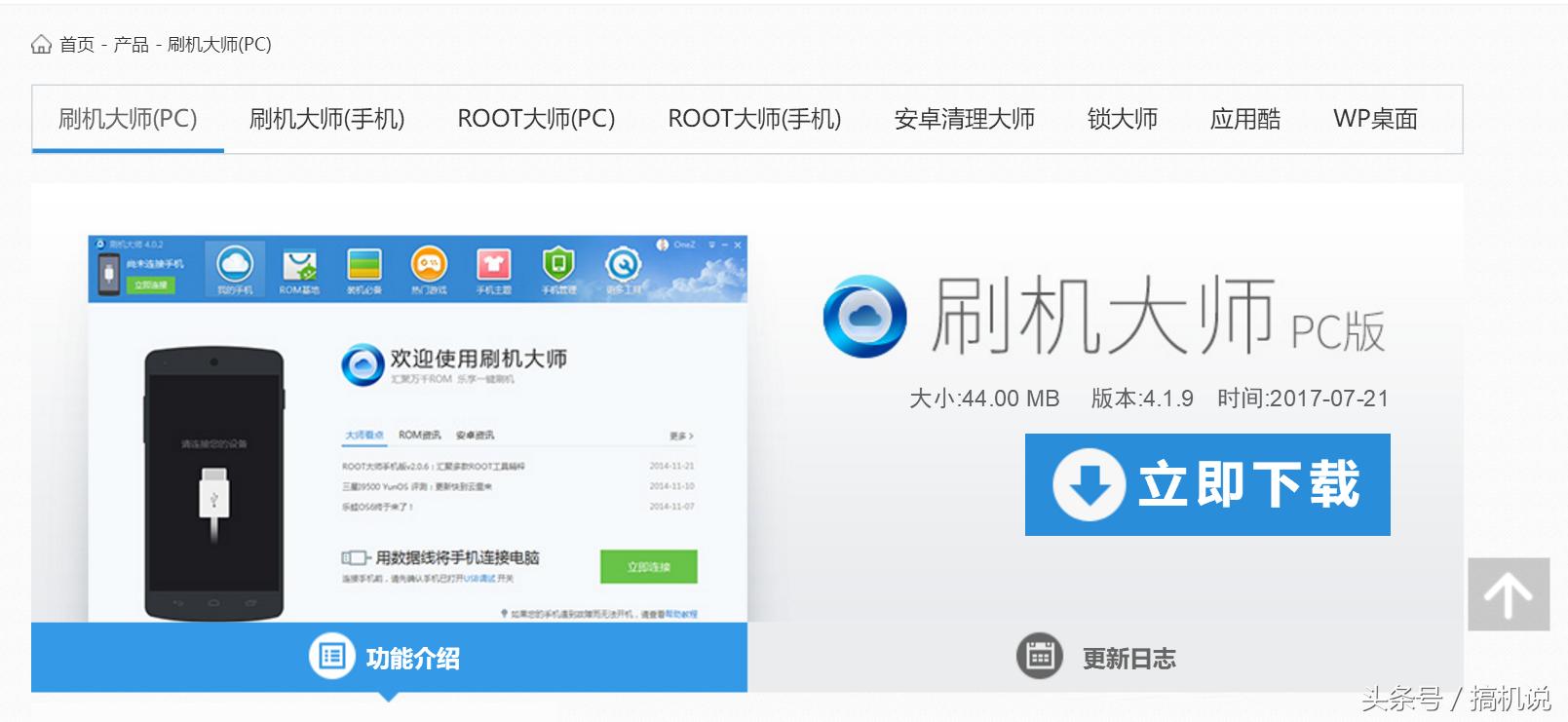
Task: Click the 欢迎使用刷机大师 heading in preview
Action: pyautogui.click(x=478, y=359)
